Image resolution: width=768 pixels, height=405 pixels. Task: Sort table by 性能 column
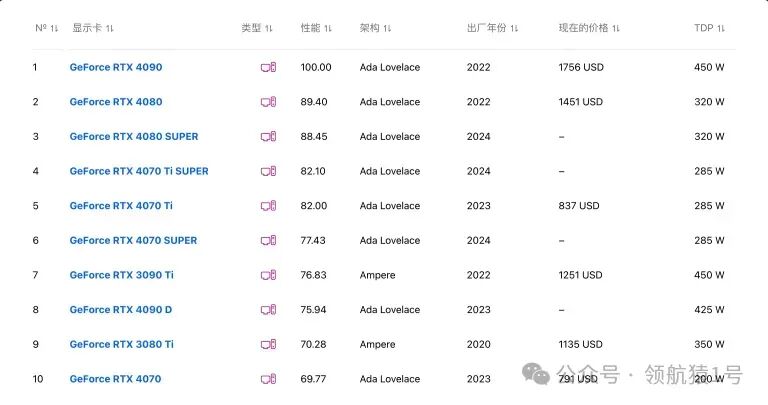pos(316,28)
